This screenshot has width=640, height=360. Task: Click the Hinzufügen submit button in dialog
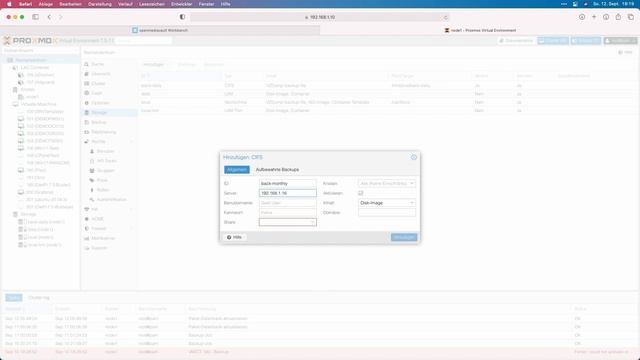point(404,237)
